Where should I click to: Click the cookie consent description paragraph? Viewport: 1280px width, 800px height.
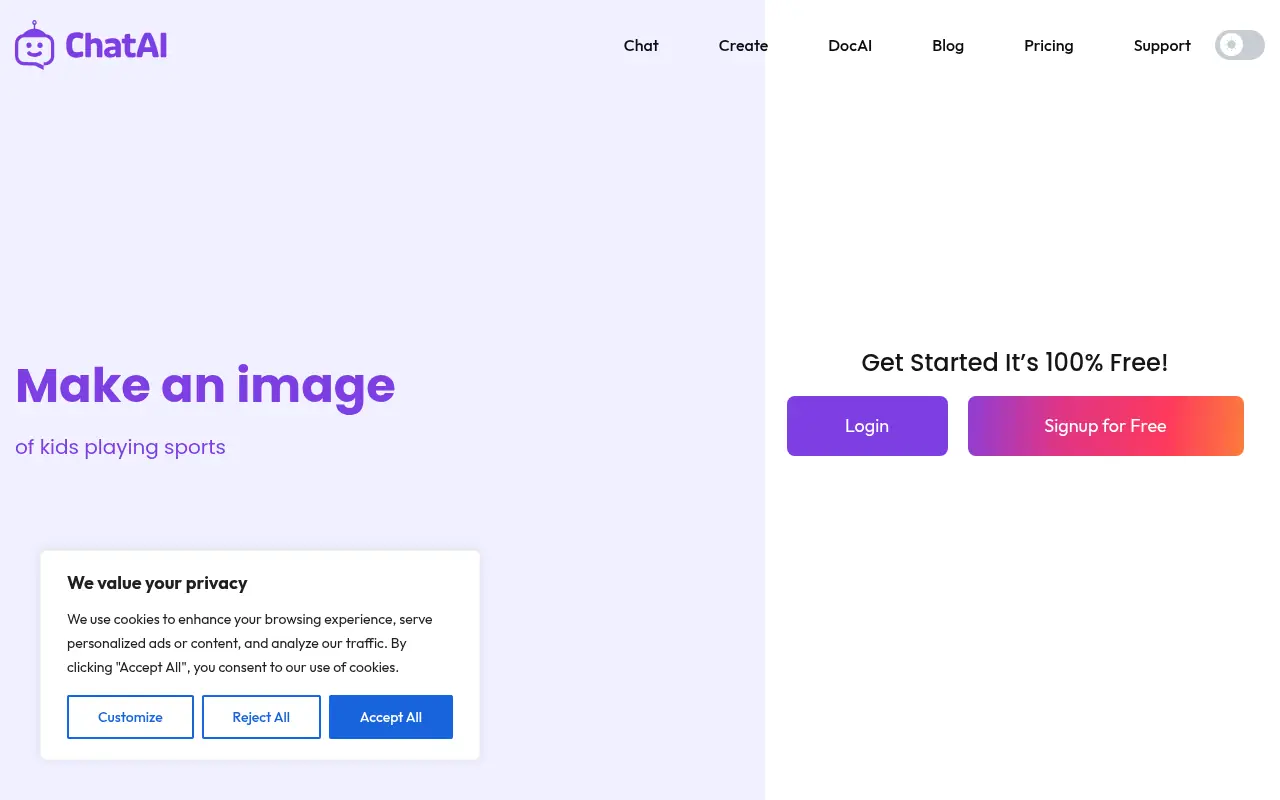(x=250, y=643)
